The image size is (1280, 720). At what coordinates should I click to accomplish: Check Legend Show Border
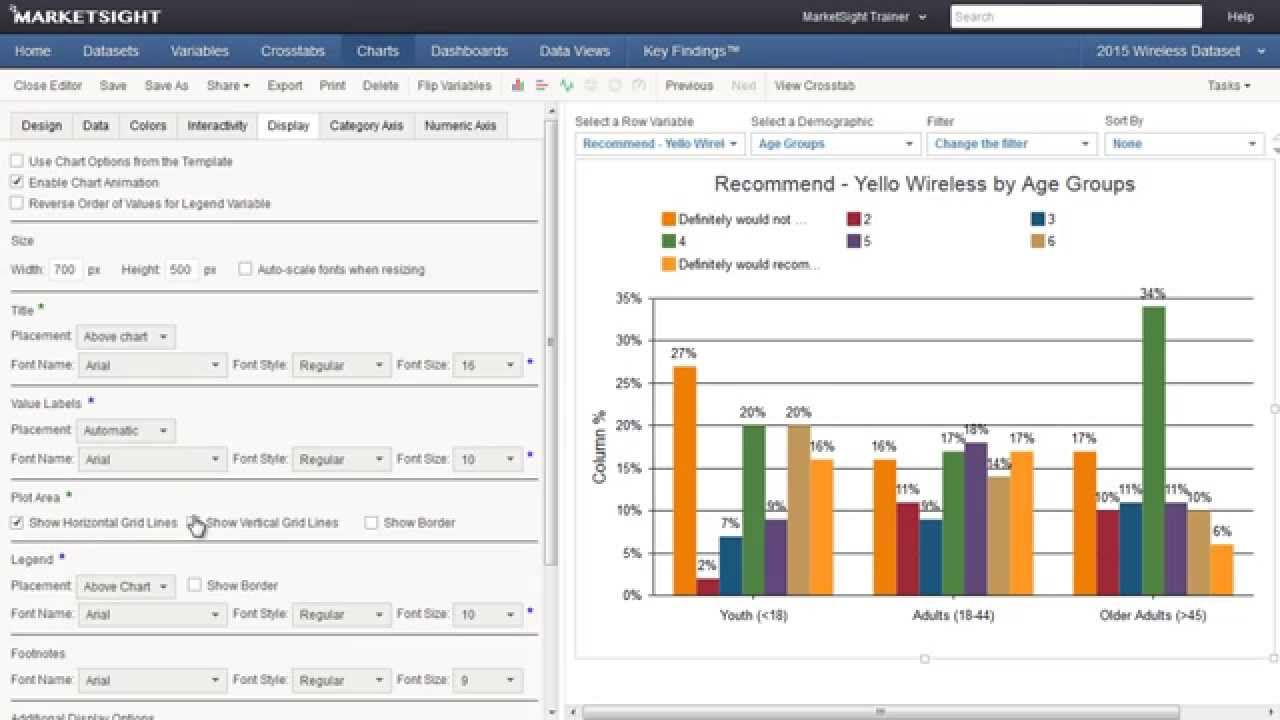(x=194, y=585)
